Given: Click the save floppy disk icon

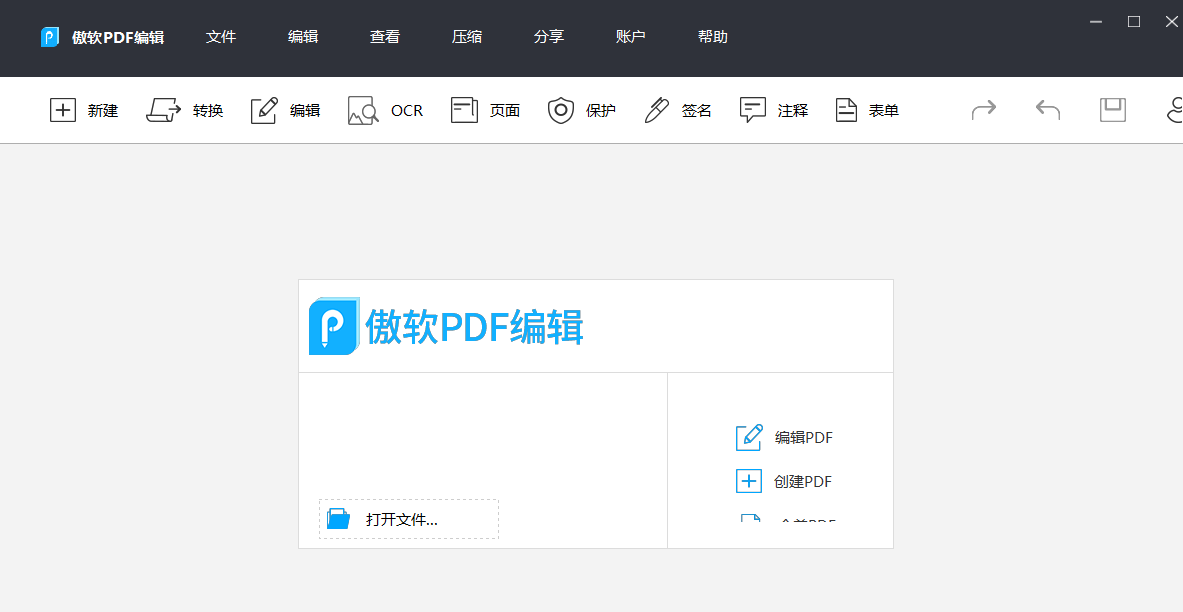Looking at the screenshot, I should [1113, 110].
